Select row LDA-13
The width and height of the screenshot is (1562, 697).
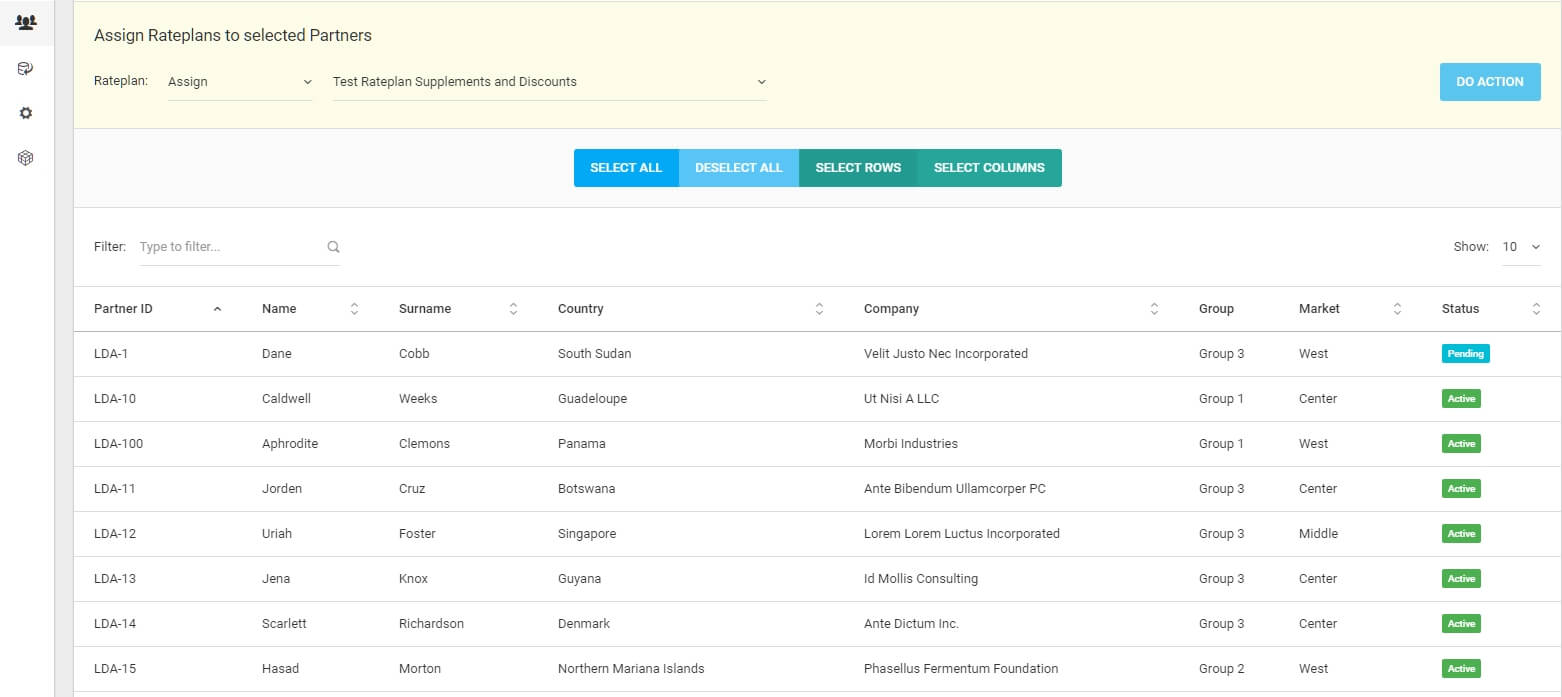point(817,579)
